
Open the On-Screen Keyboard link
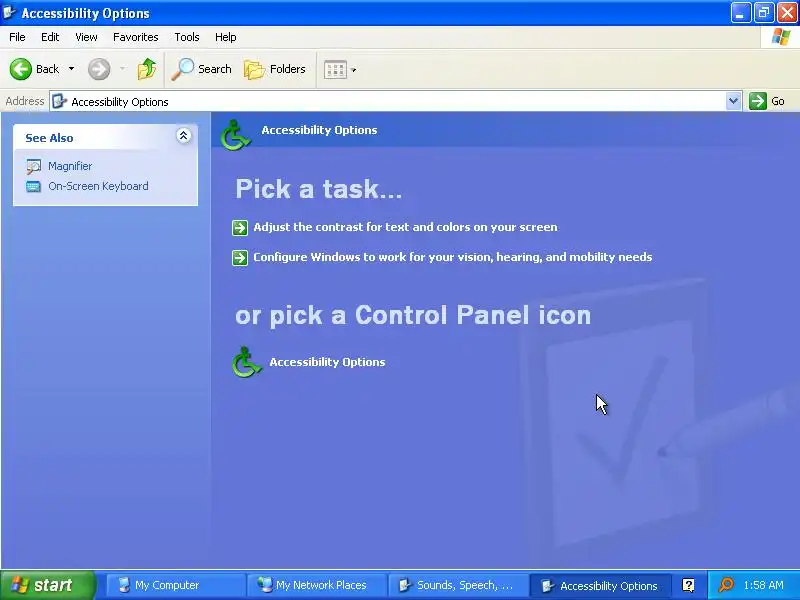click(x=98, y=186)
